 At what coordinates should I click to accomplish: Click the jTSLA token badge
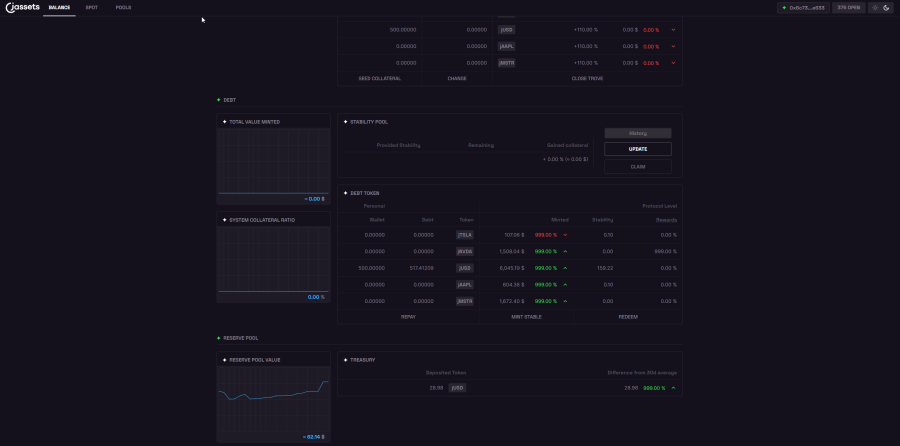(x=465, y=235)
